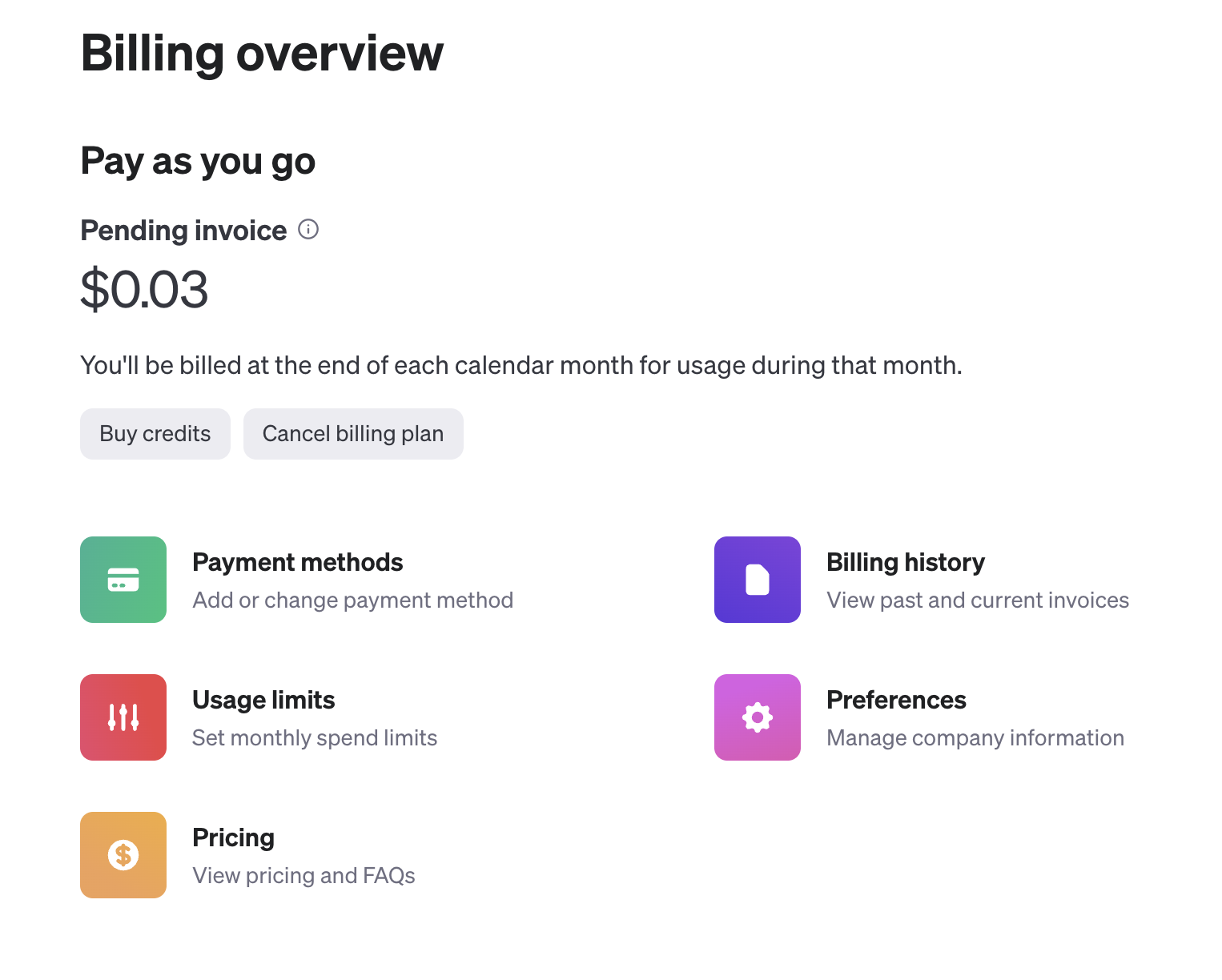Click "Add or change payment method" text
The height and width of the screenshot is (980, 1222).
click(353, 600)
